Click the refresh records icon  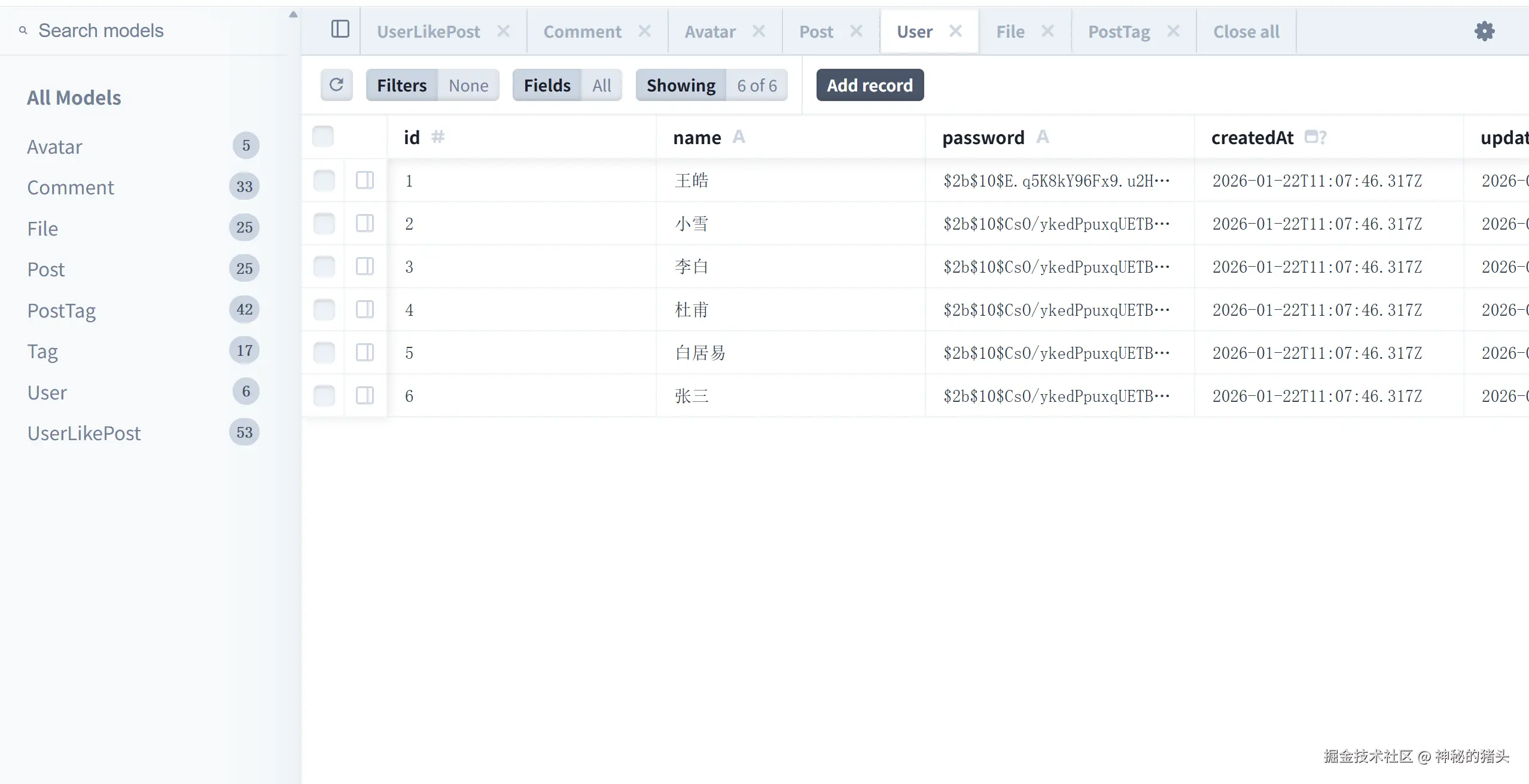click(x=336, y=85)
